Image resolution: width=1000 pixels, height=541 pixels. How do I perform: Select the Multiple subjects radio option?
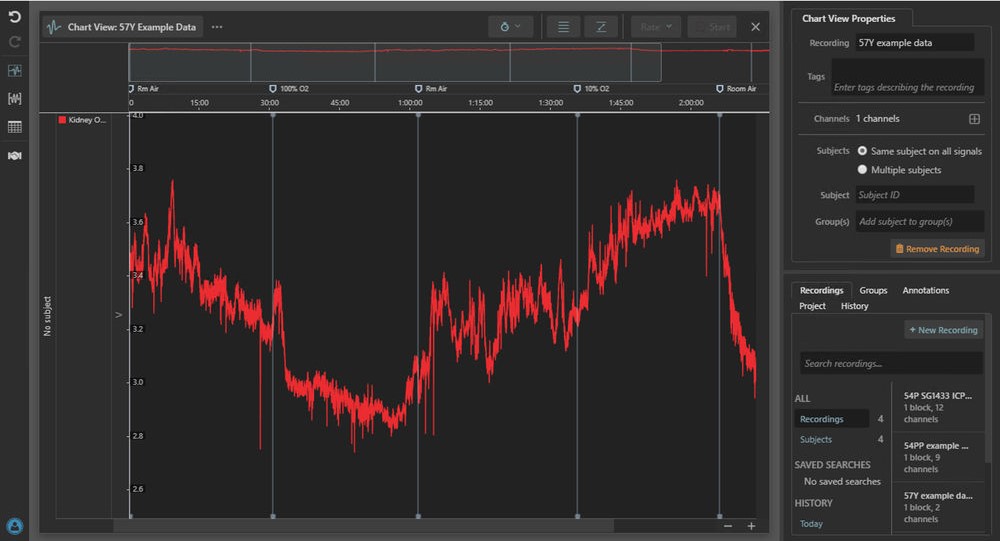(862, 170)
